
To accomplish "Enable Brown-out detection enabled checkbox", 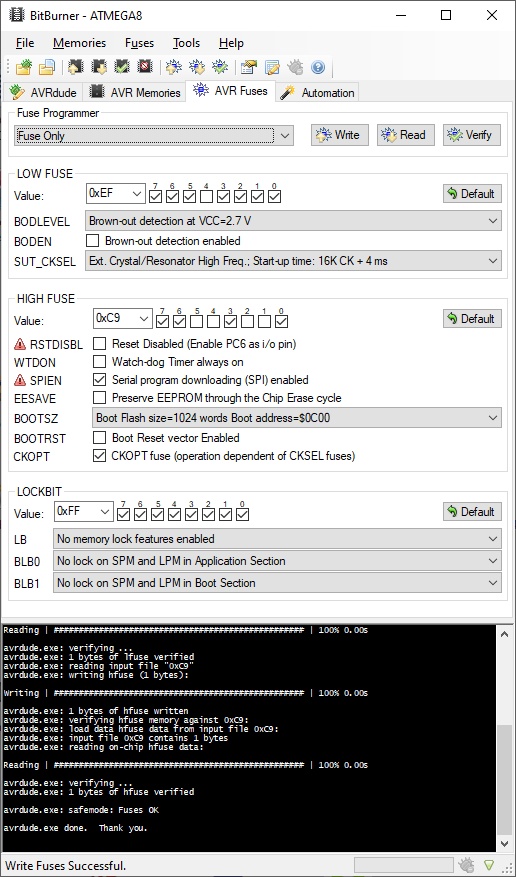I will tap(92, 241).
